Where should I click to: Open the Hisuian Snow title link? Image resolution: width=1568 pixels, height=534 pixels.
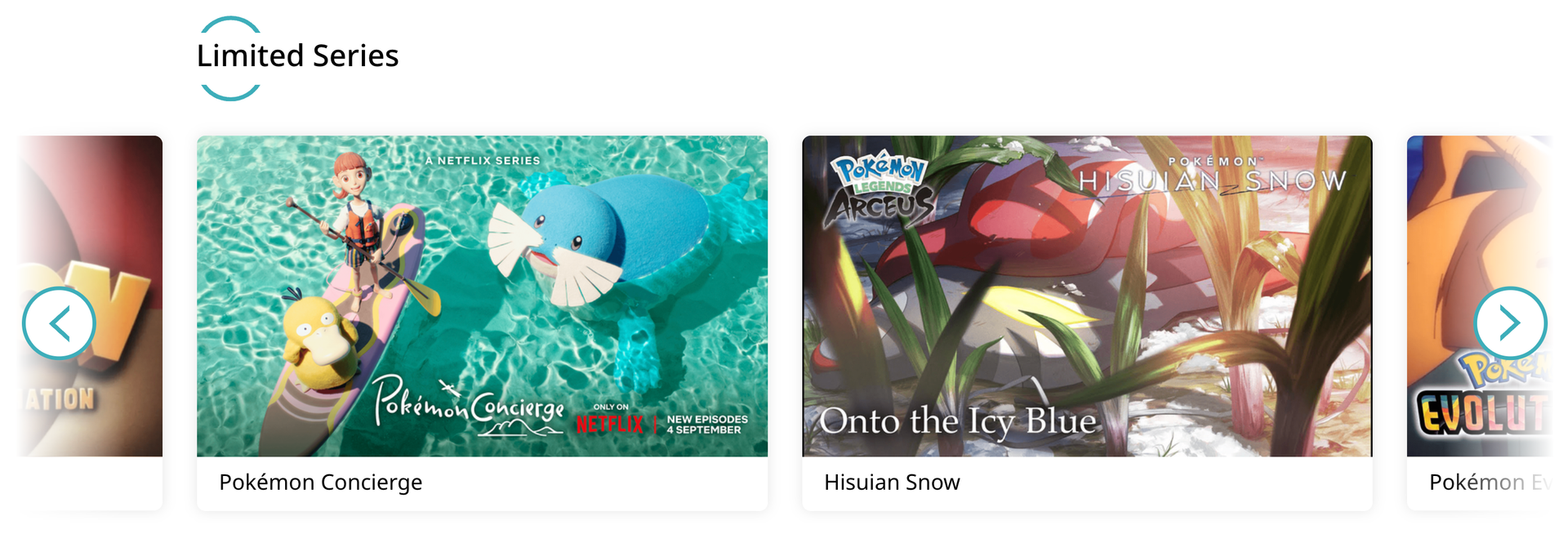pos(892,483)
